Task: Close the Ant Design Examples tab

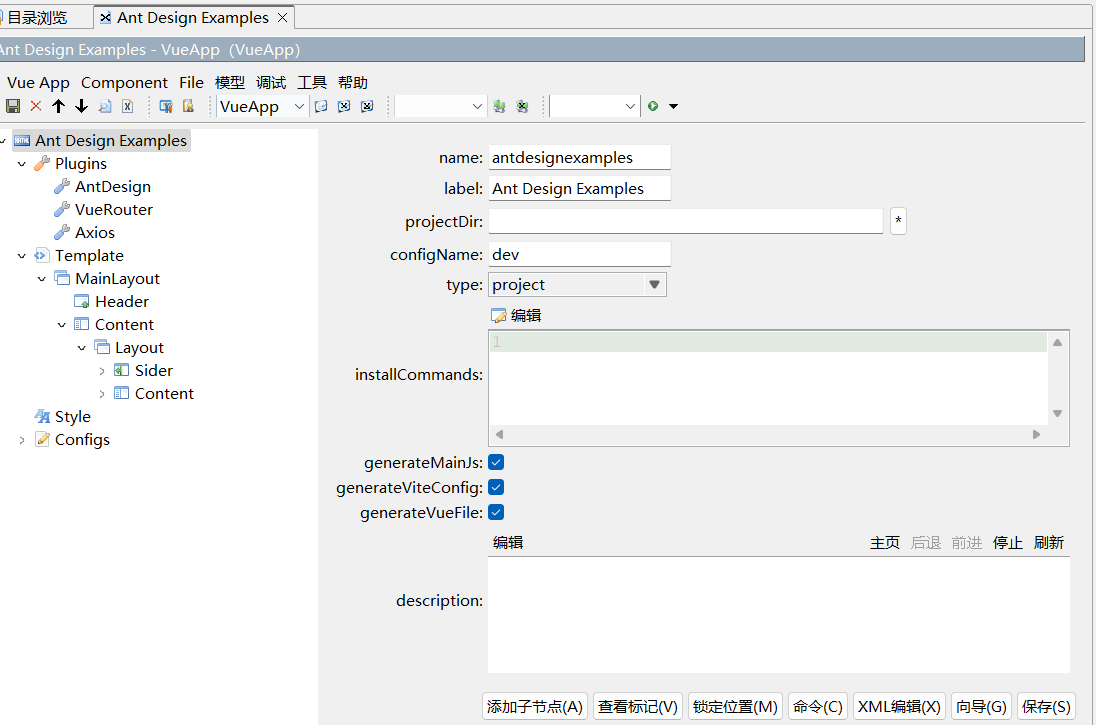Action: click(282, 17)
